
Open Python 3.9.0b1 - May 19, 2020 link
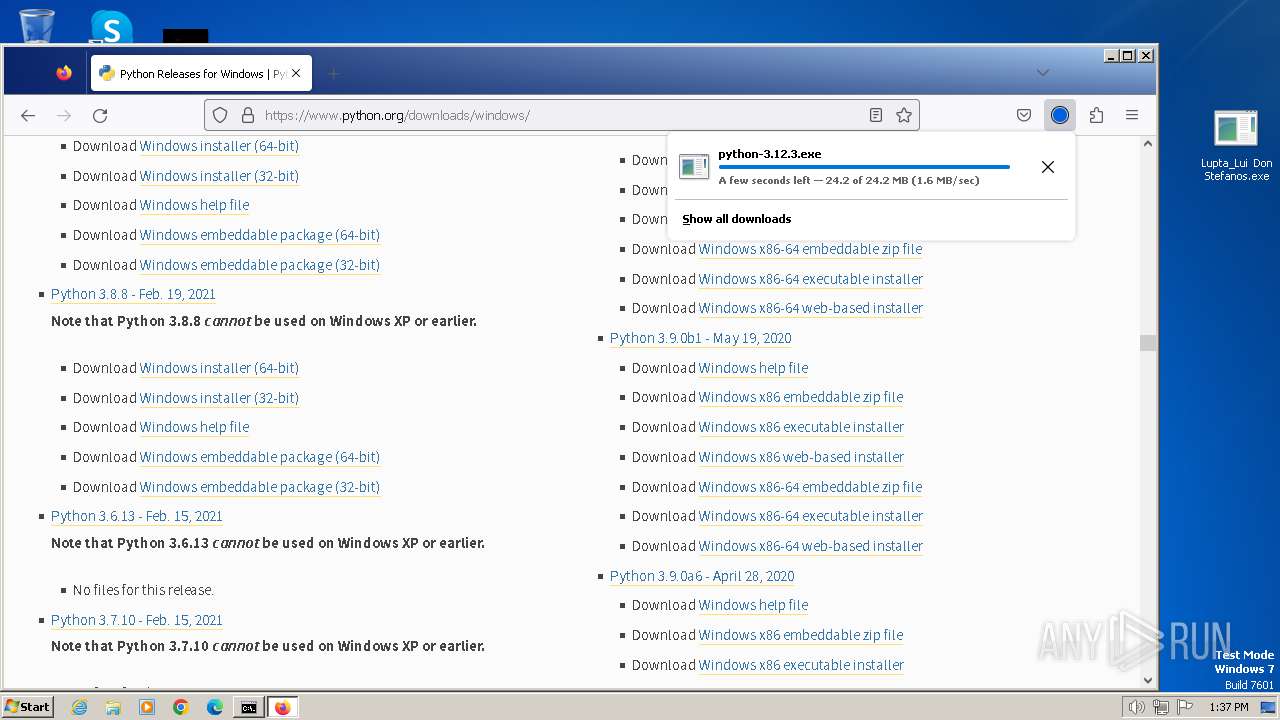pyautogui.click(x=701, y=338)
